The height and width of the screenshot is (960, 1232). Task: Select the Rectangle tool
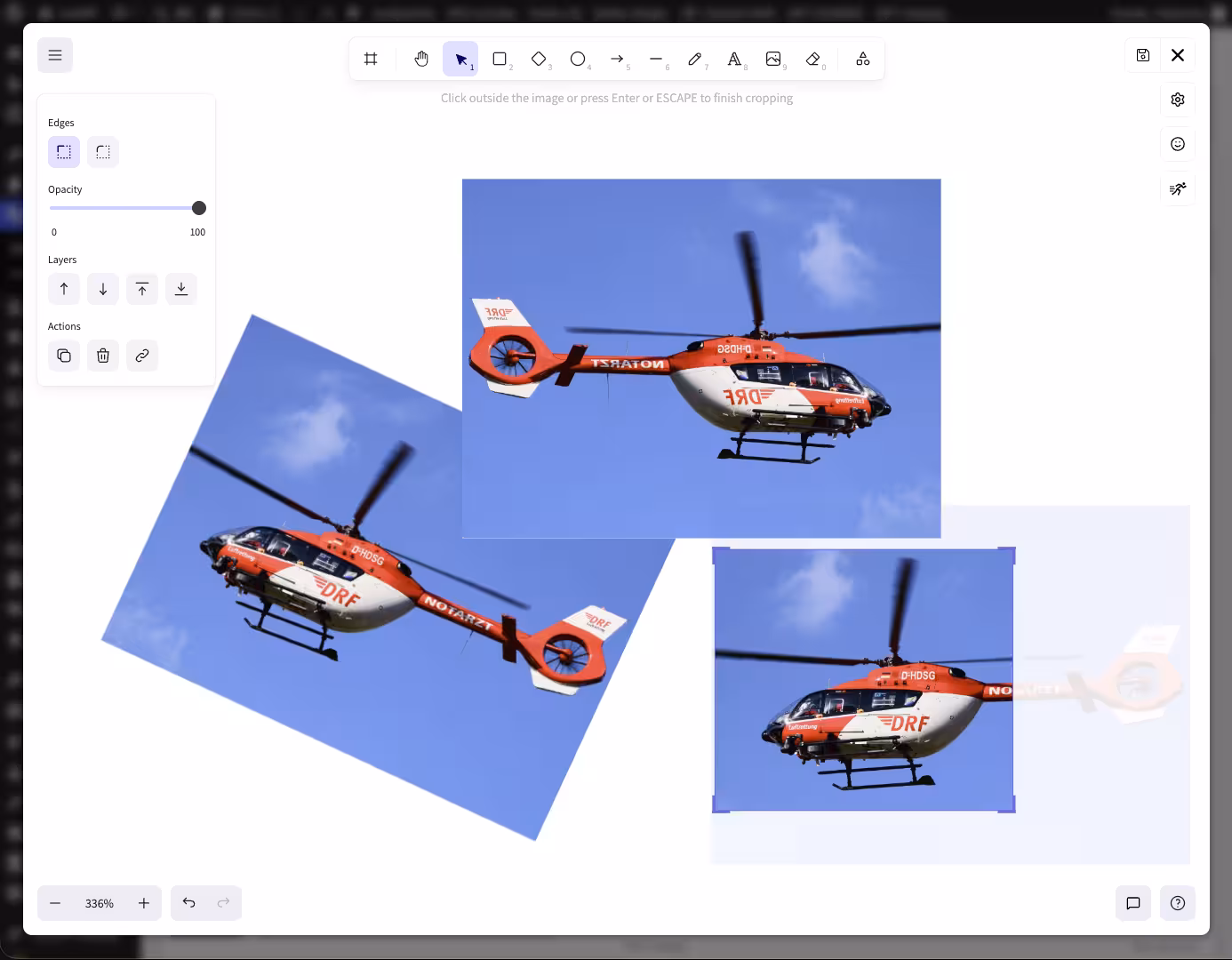(500, 59)
